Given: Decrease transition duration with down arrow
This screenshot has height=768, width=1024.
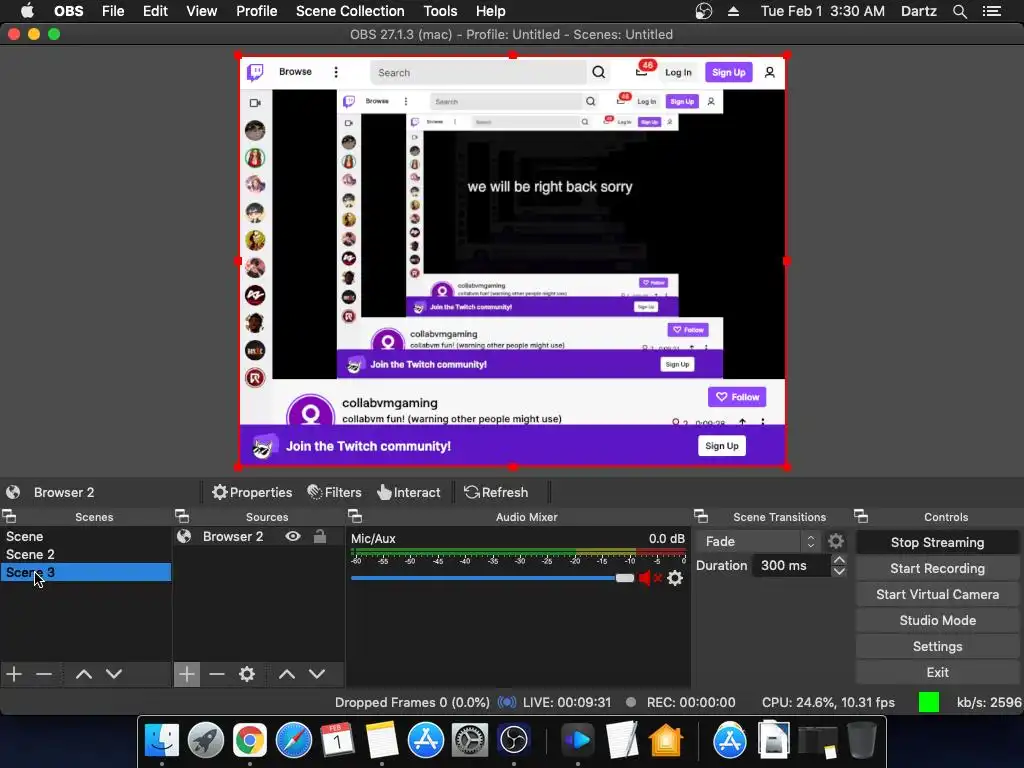Looking at the screenshot, I should (x=839, y=571).
